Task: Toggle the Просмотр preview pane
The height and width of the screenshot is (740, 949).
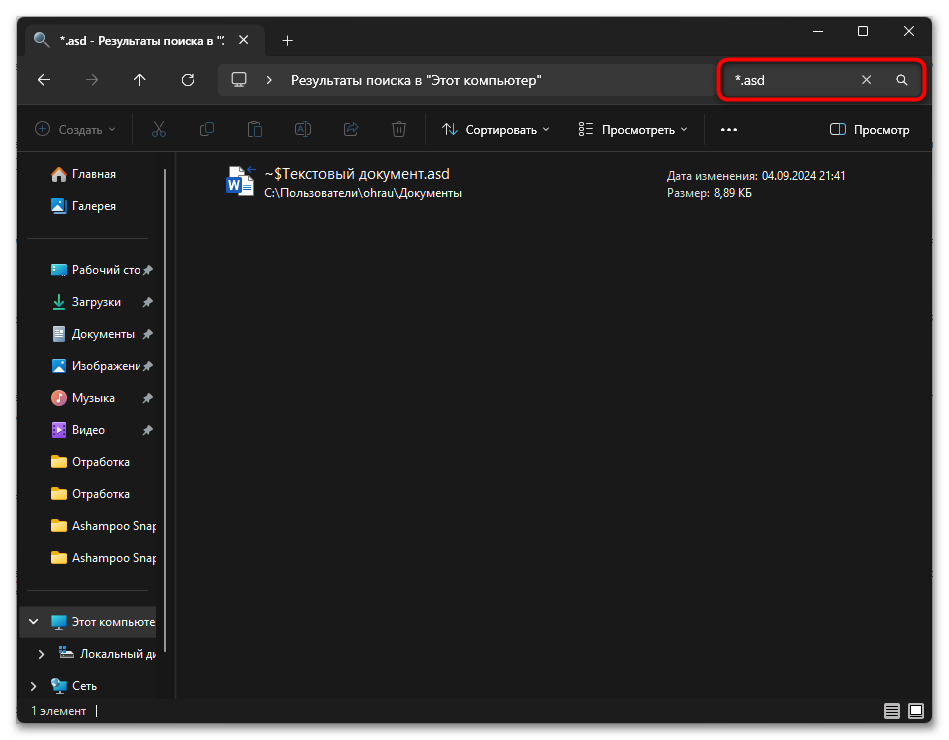Action: [870, 130]
